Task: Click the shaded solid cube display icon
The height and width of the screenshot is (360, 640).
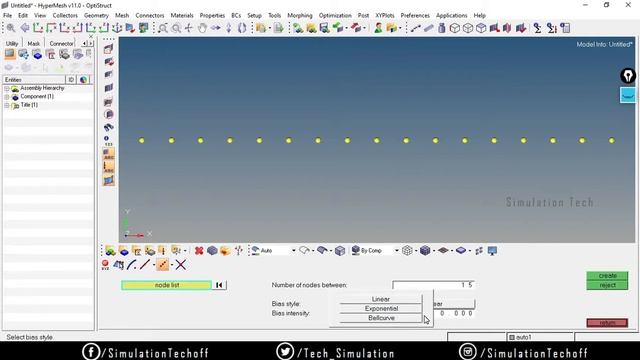Action: point(425,251)
